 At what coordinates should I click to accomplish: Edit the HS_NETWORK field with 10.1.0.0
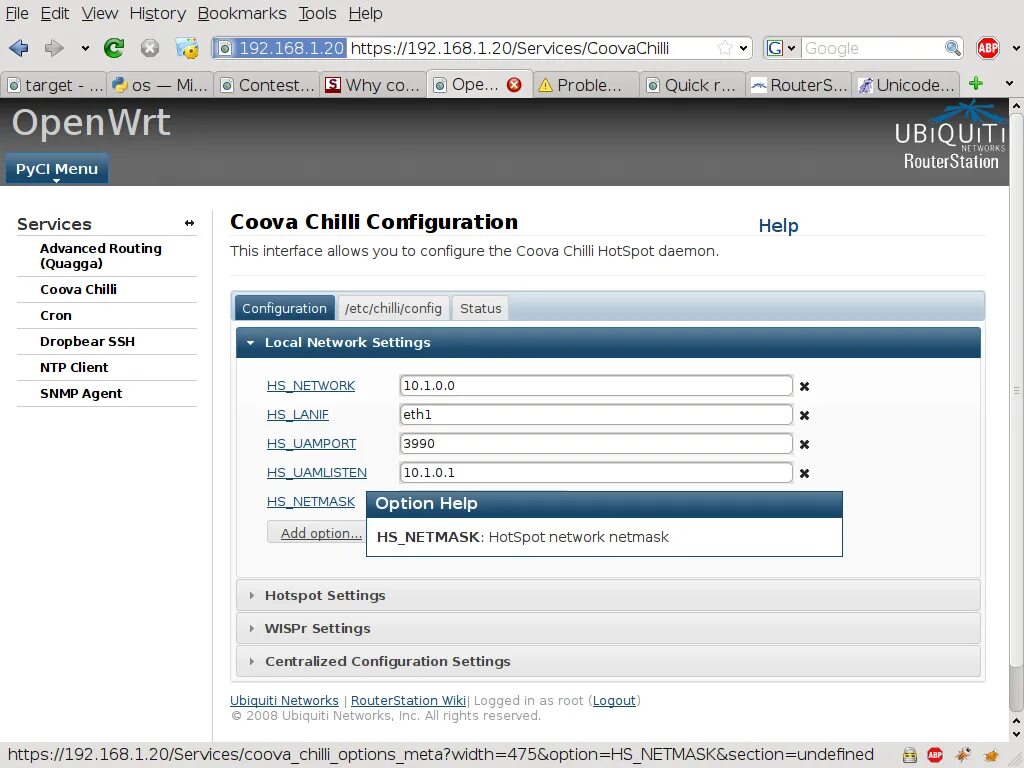click(x=596, y=386)
